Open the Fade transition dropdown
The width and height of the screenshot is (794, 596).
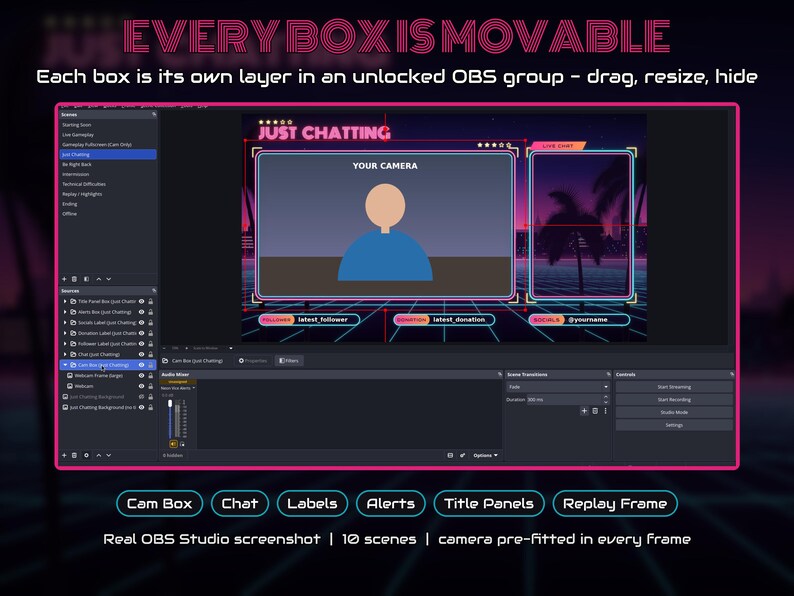(x=558, y=387)
